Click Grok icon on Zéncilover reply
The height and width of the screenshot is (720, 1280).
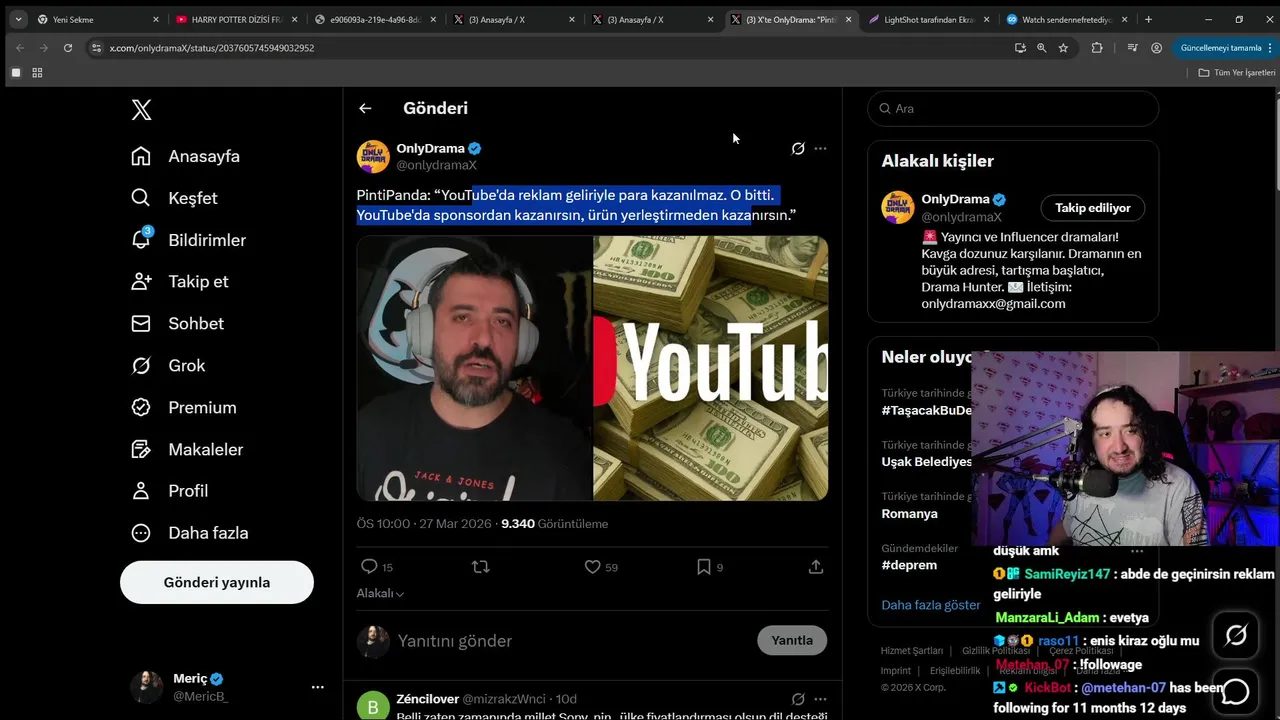coord(798,699)
